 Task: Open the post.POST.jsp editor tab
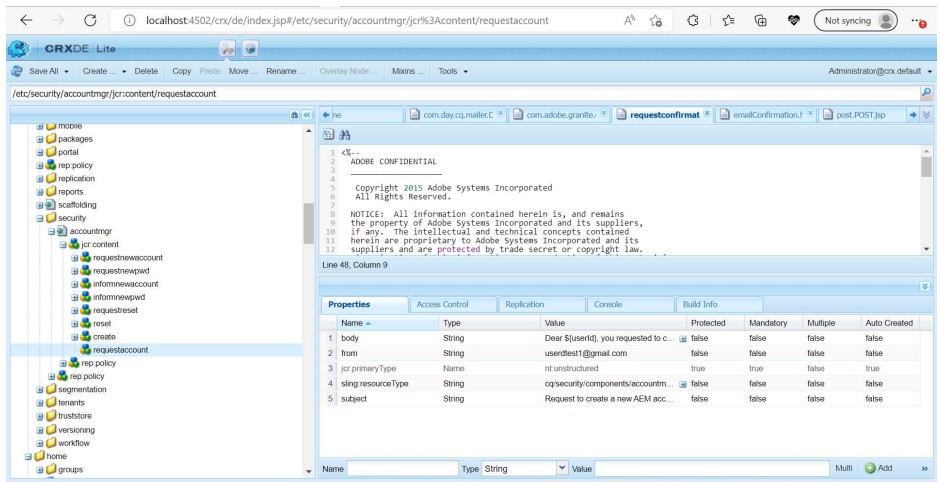tap(863, 115)
